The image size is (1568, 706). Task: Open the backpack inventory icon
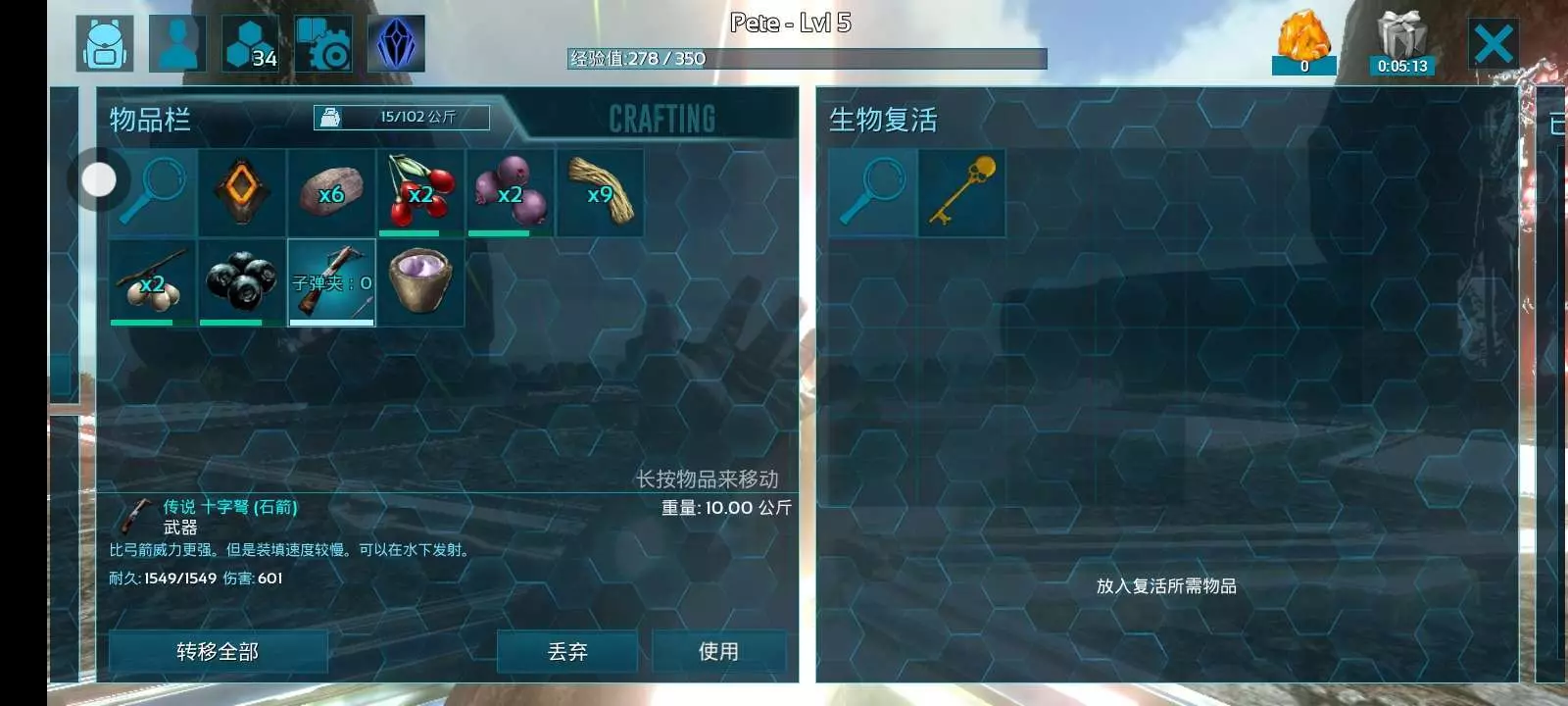pyautogui.click(x=105, y=44)
